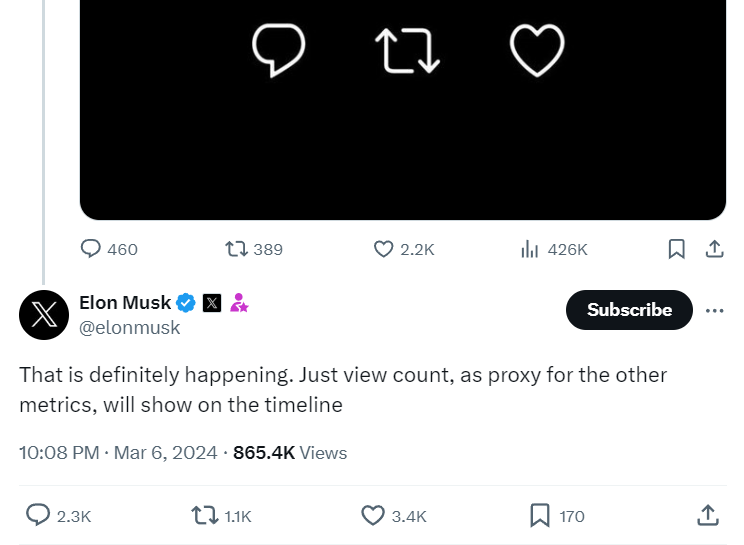744x545 pixels.
Task: Open Elon Musk's profile avatar
Action: click(44, 315)
